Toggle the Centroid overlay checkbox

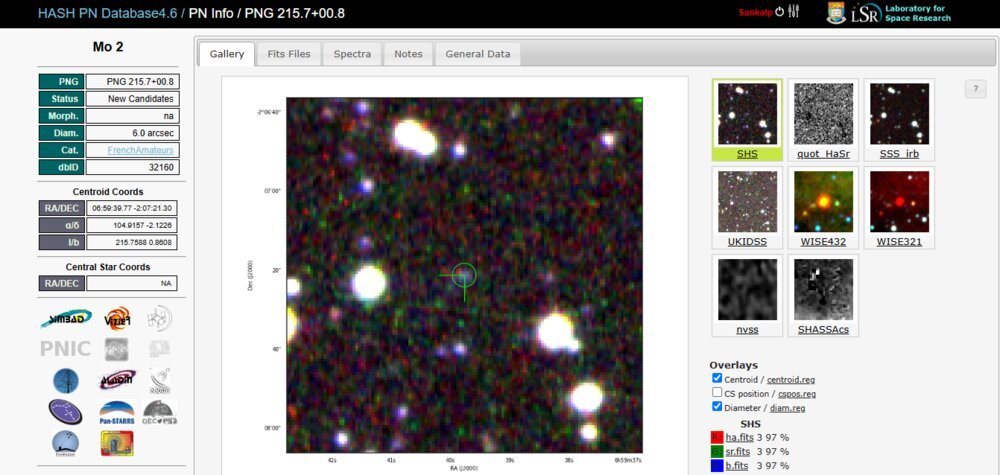coord(717,378)
